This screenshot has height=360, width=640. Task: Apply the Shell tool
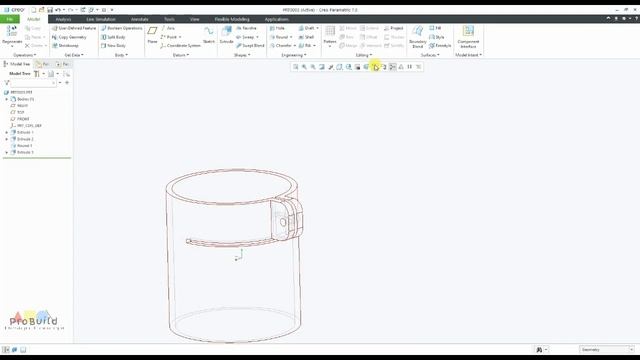click(306, 37)
